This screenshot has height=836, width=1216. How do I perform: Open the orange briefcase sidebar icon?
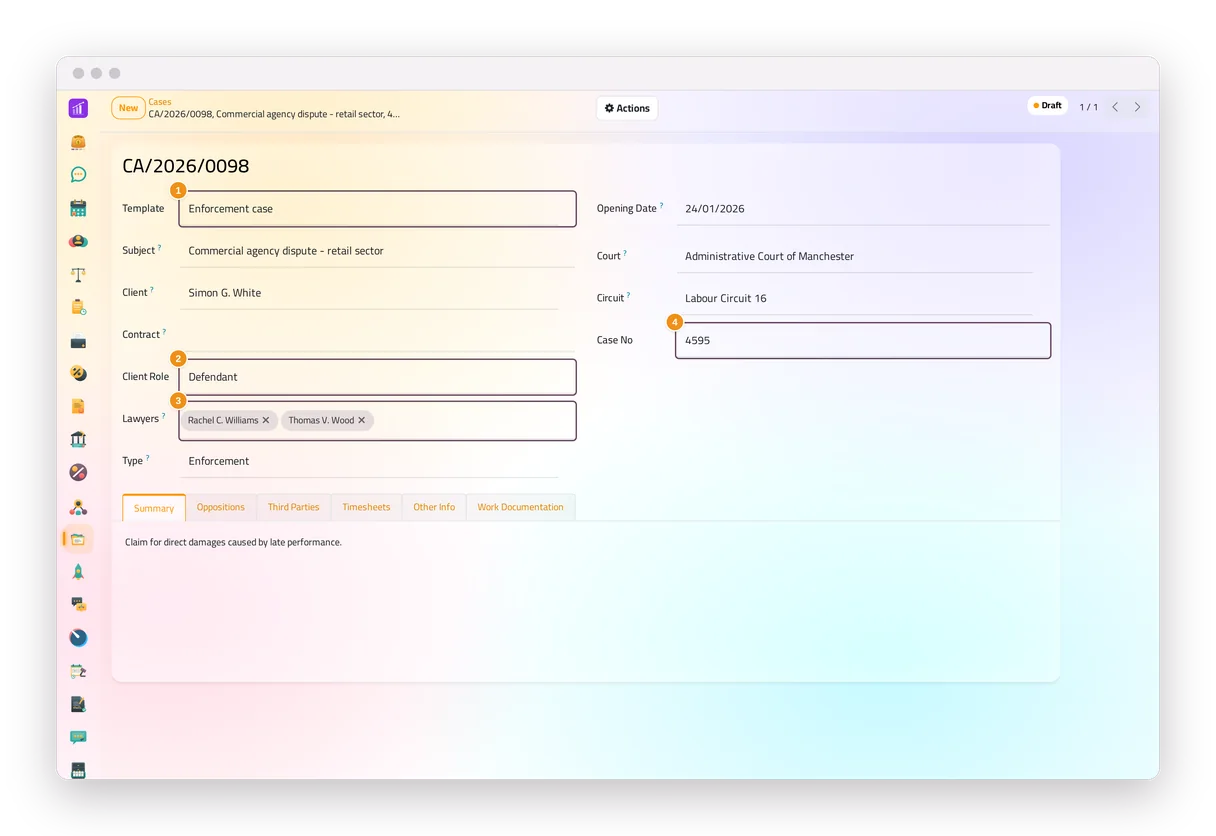coord(78,142)
